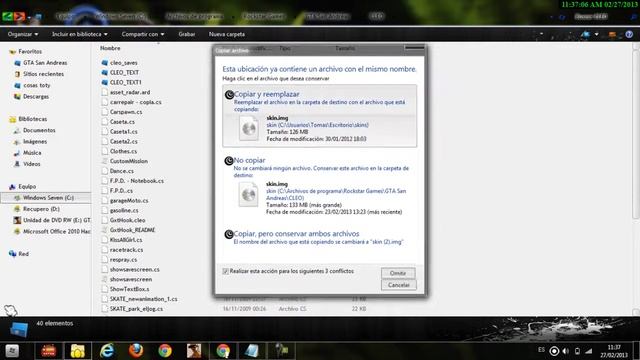The height and width of the screenshot is (360, 640).
Task: Click the green Back navigation arrow
Action: click(x=7, y=16)
